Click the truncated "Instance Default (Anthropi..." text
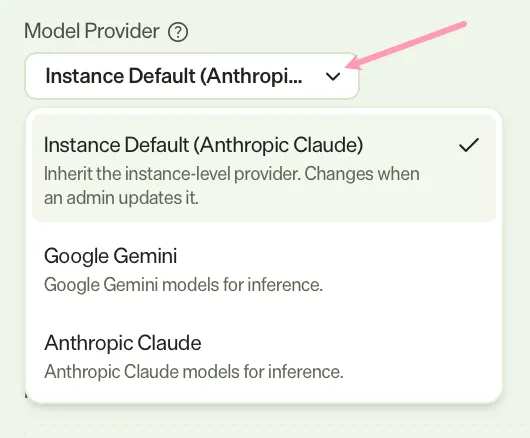This screenshot has width=530, height=438. [x=174, y=76]
